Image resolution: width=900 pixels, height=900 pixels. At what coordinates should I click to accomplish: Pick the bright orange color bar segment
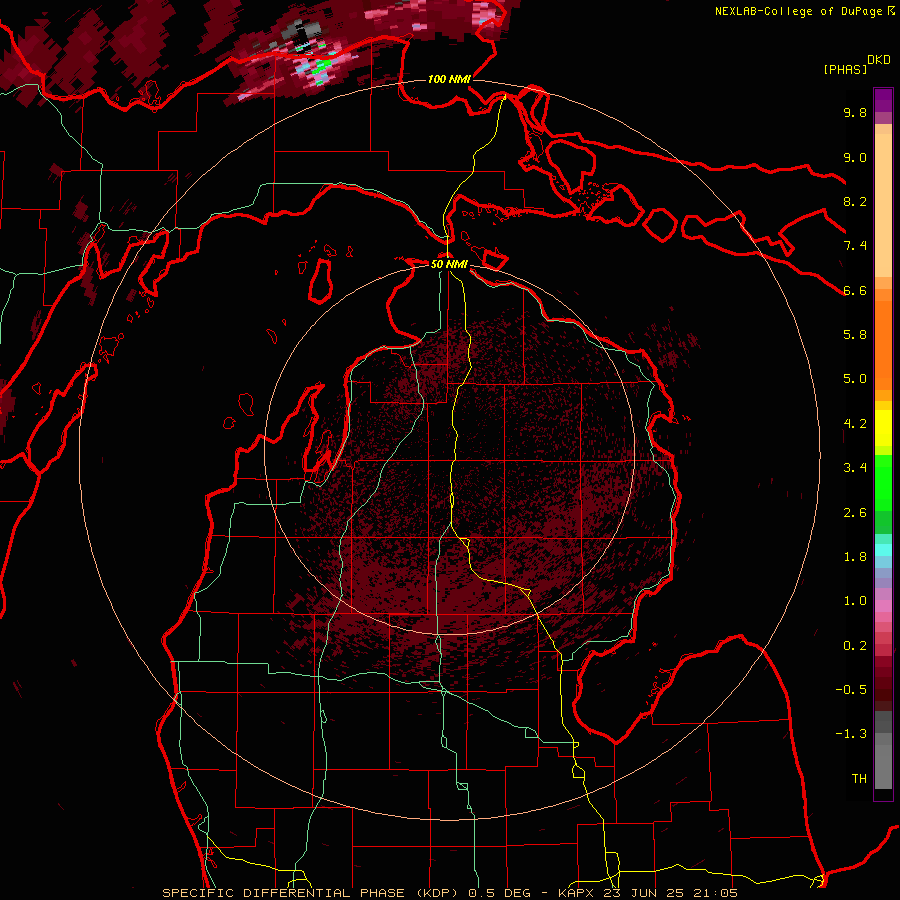click(x=883, y=344)
